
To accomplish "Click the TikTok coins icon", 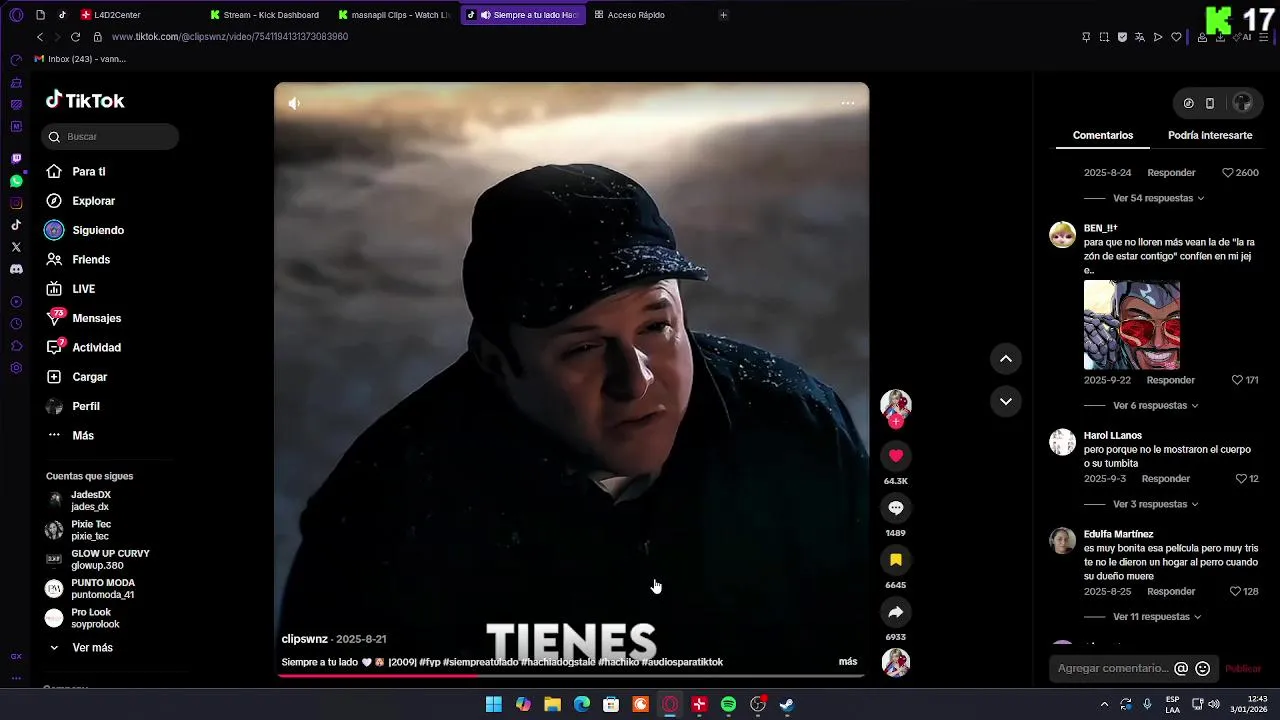I will (x=1188, y=103).
